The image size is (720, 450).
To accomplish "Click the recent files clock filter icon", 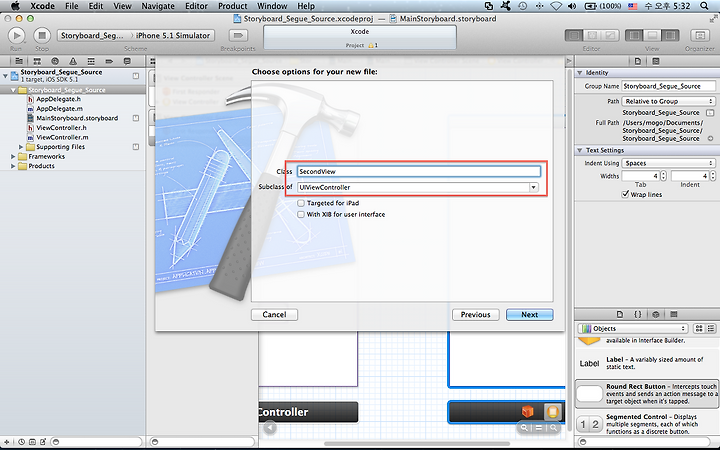I will [21, 442].
